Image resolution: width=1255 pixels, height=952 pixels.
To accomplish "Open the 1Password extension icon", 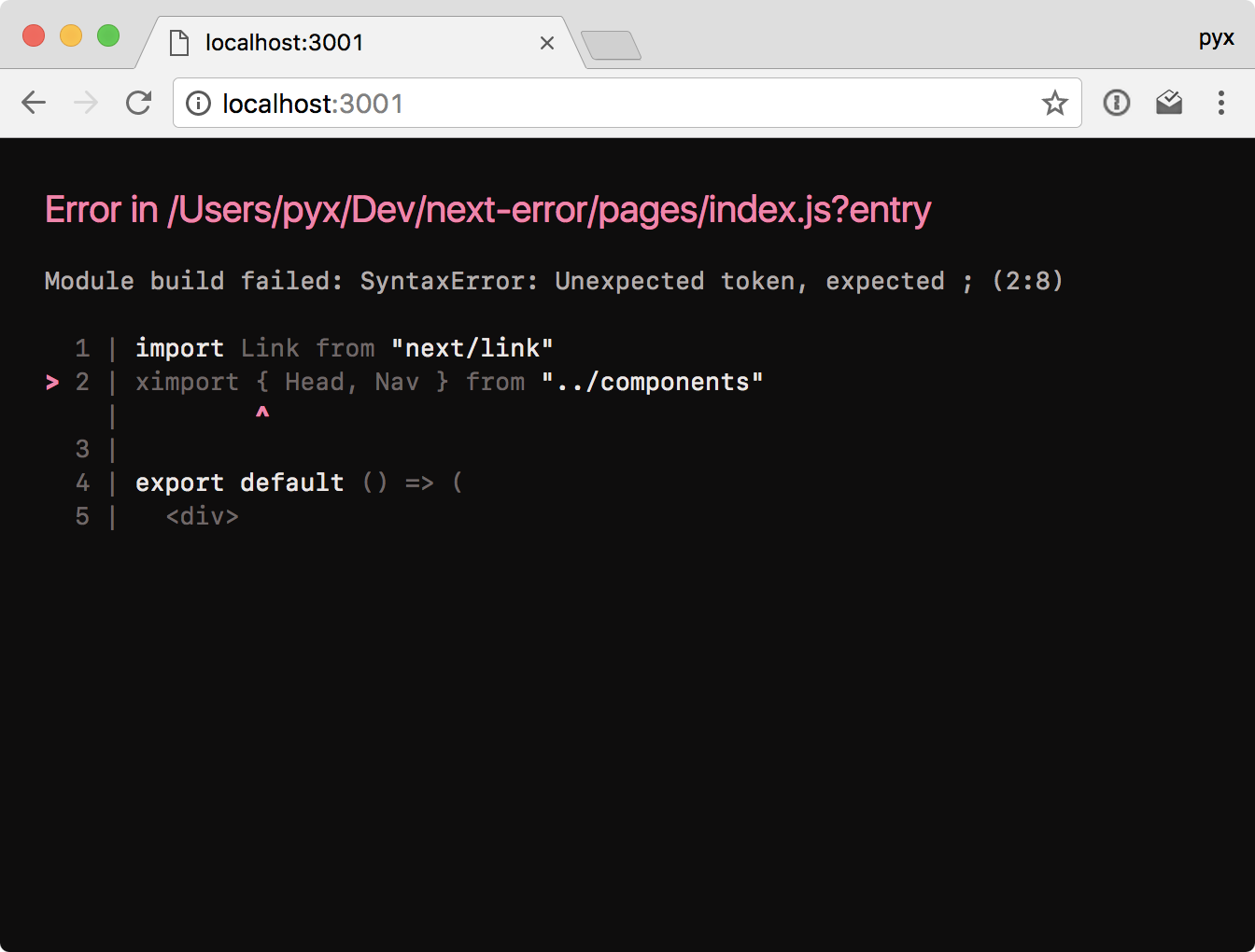I will coord(1117,103).
